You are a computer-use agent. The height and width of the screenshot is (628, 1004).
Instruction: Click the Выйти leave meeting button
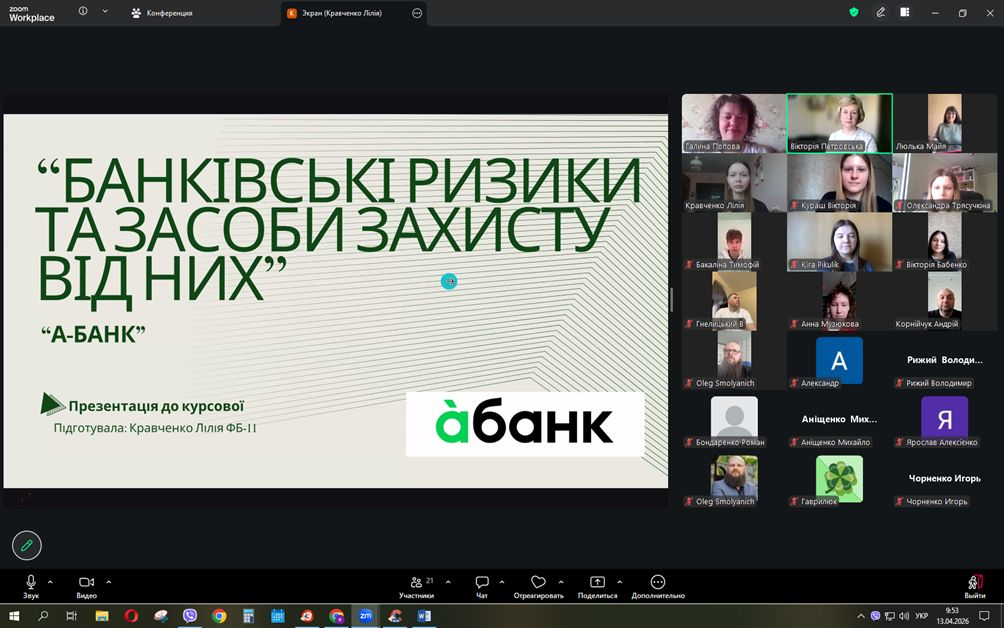(974, 584)
